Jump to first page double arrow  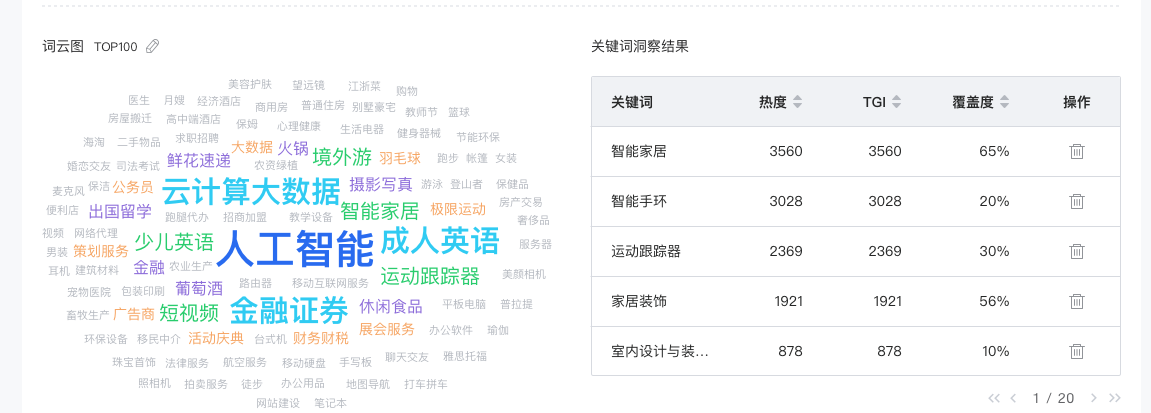pyautogui.click(x=994, y=398)
